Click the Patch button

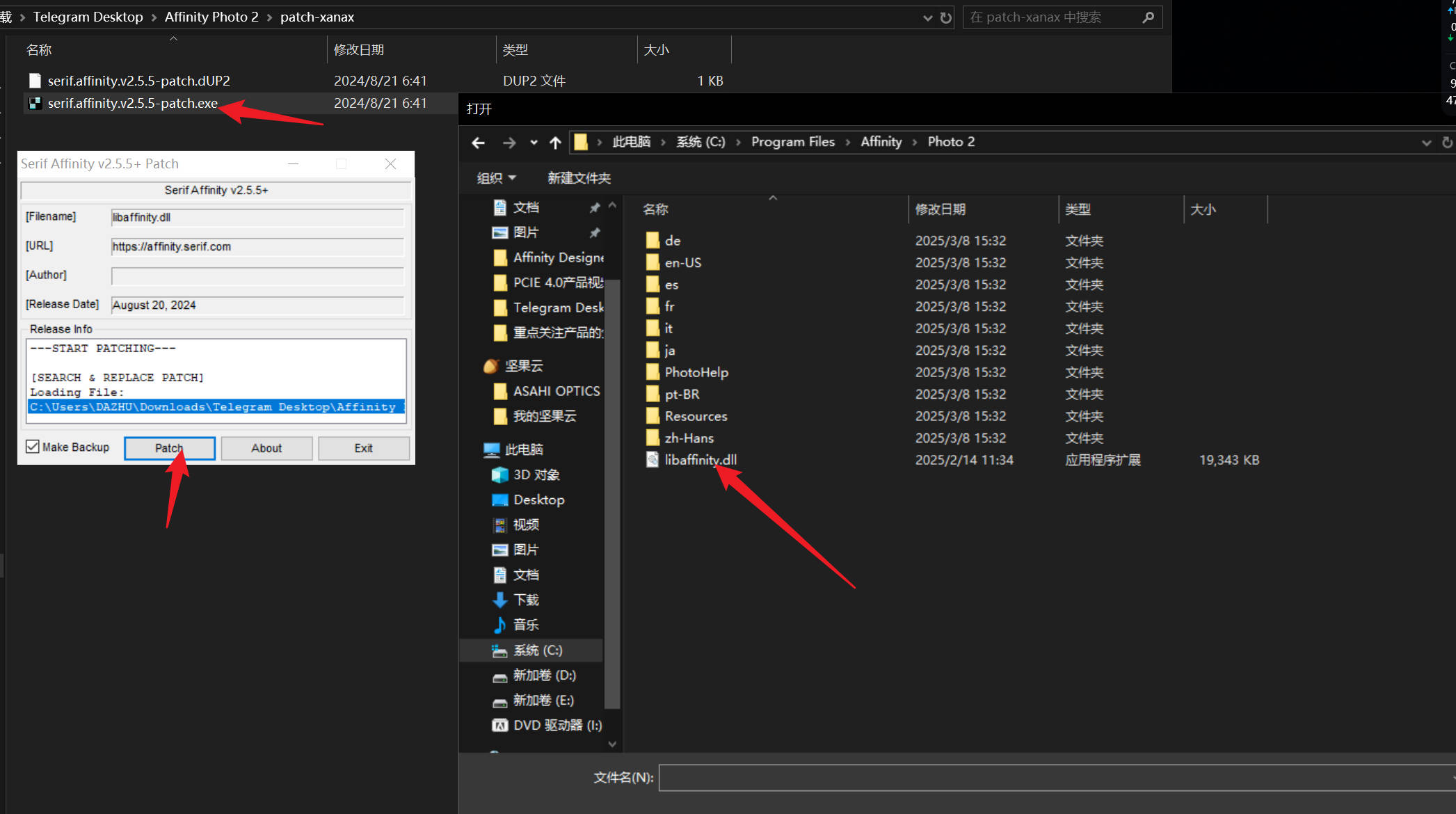pos(168,447)
